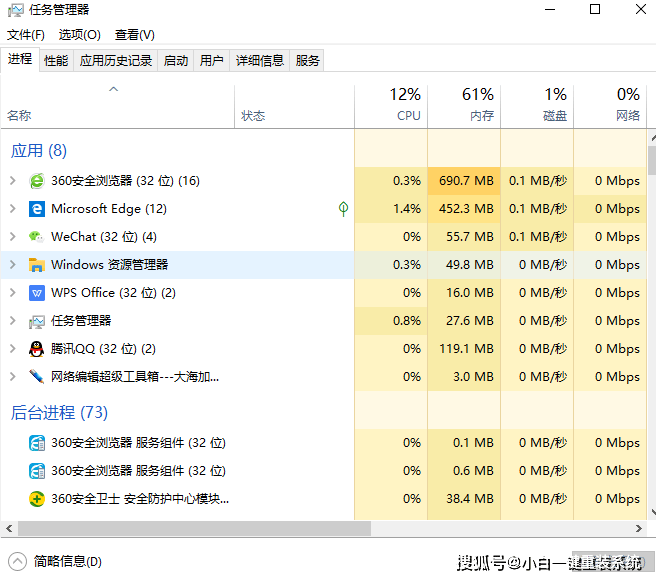Expand the 腾讯QQ (2) process group
656x580 pixels.
pyautogui.click(x=13, y=349)
